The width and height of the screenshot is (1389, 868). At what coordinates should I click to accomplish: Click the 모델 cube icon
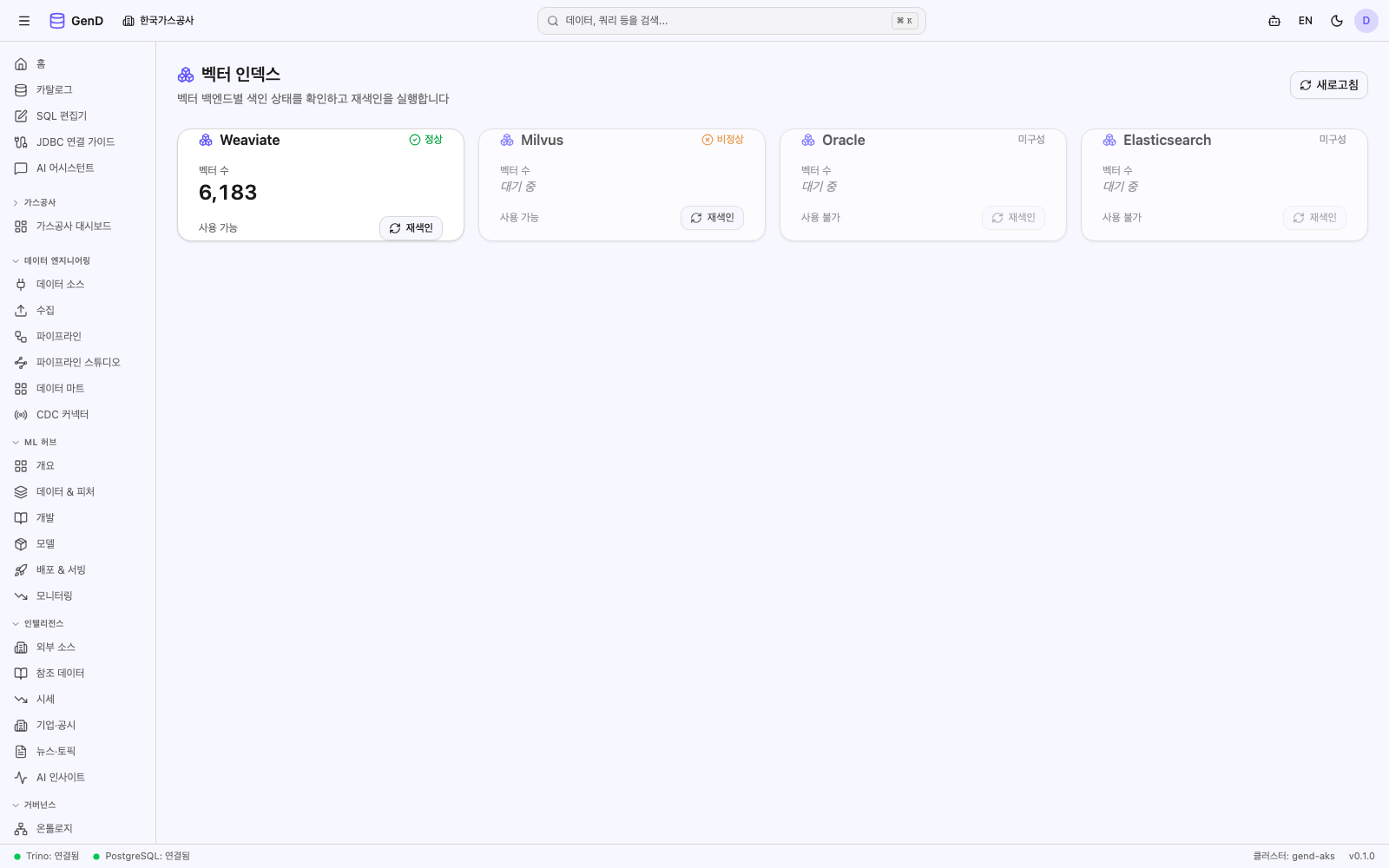click(x=21, y=544)
